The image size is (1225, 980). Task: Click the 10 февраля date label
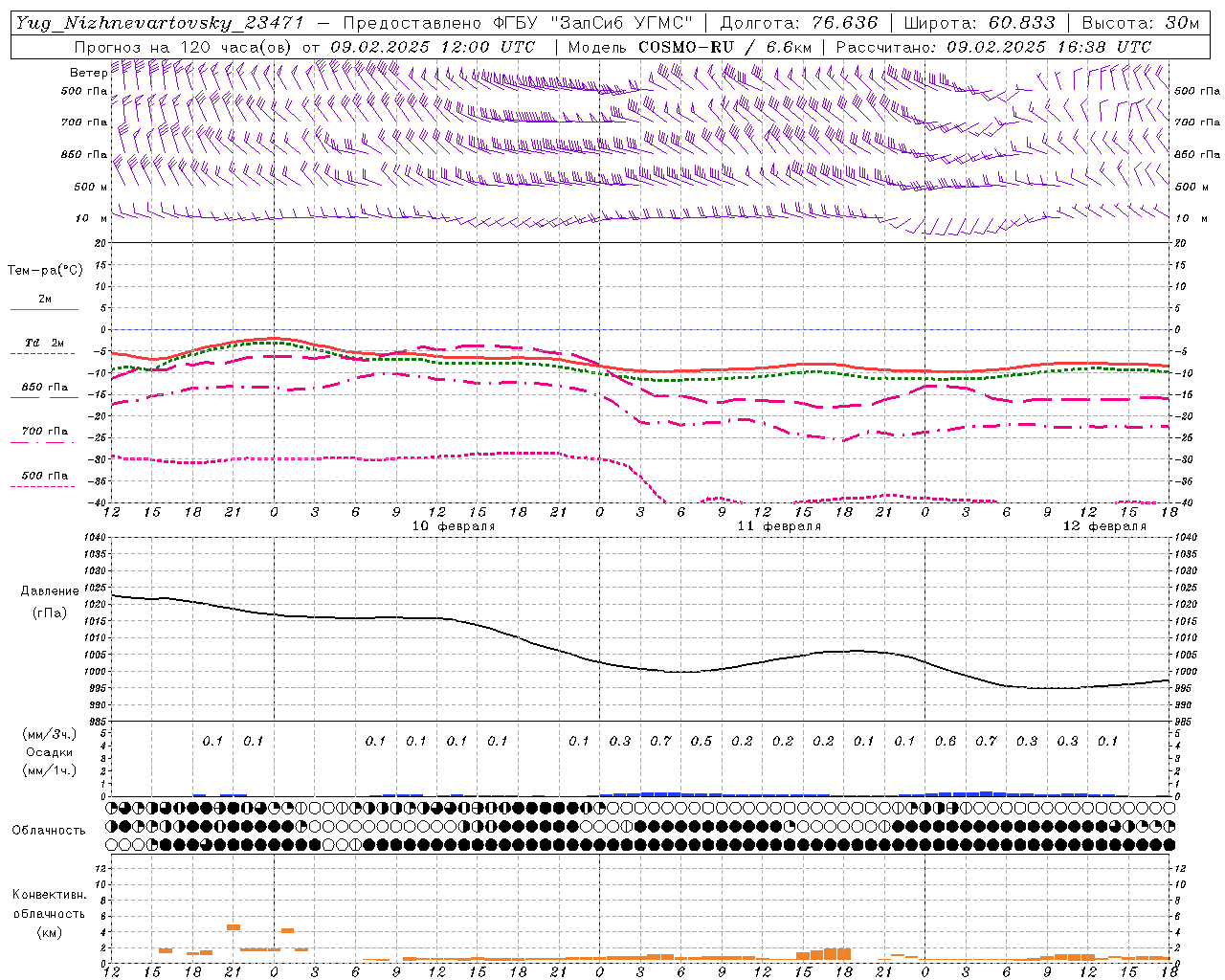(x=454, y=526)
